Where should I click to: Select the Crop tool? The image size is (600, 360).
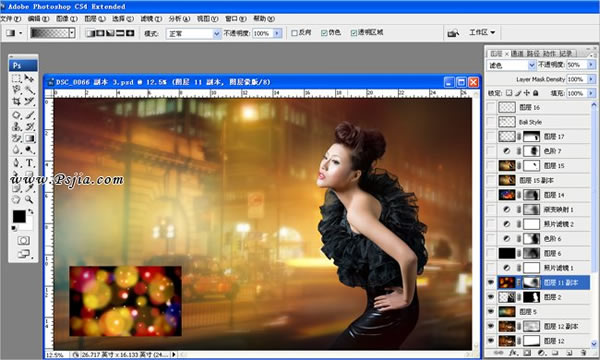(16, 101)
